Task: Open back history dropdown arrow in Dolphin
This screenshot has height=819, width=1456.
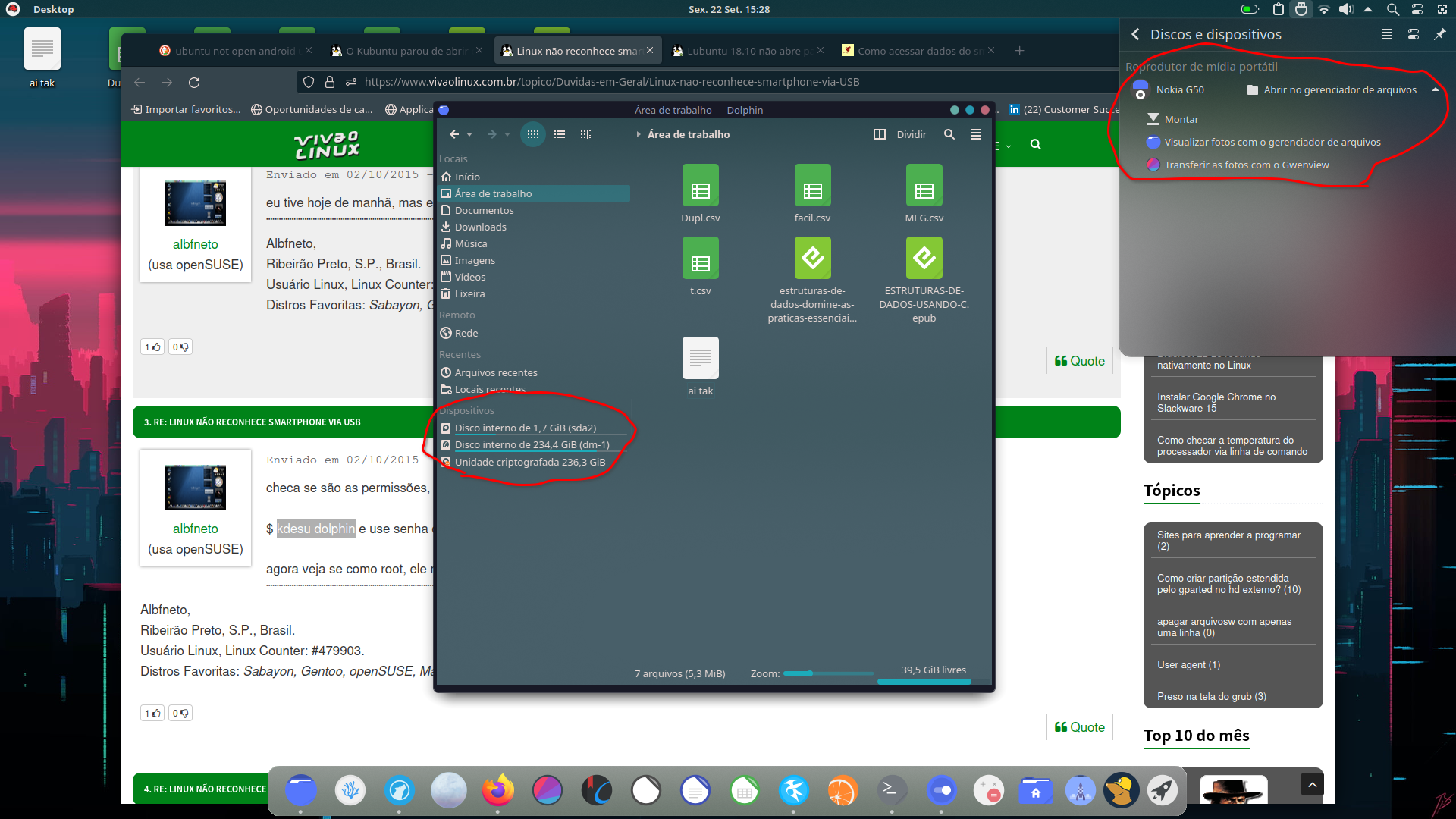Action: click(x=469, y=135)
